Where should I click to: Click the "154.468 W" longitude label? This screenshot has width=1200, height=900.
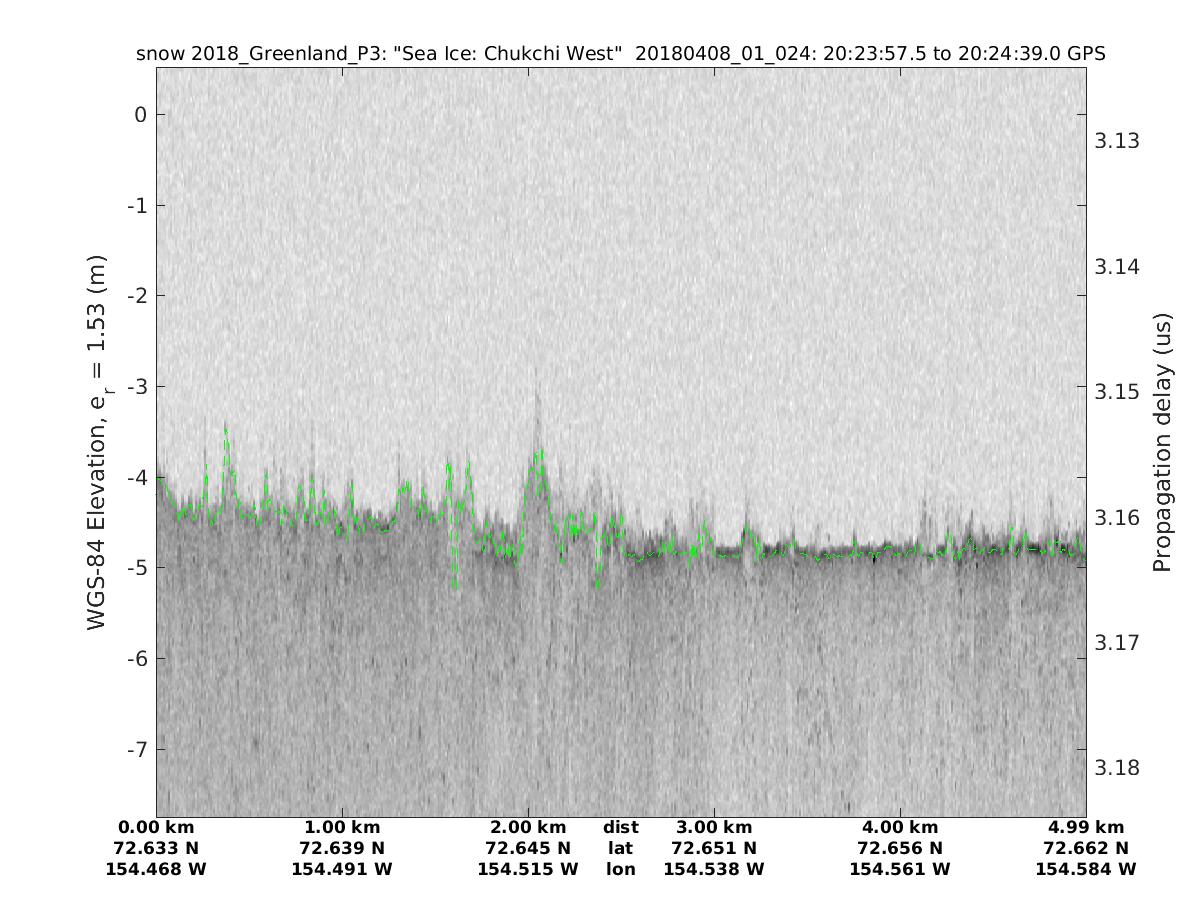coord(156,869)
